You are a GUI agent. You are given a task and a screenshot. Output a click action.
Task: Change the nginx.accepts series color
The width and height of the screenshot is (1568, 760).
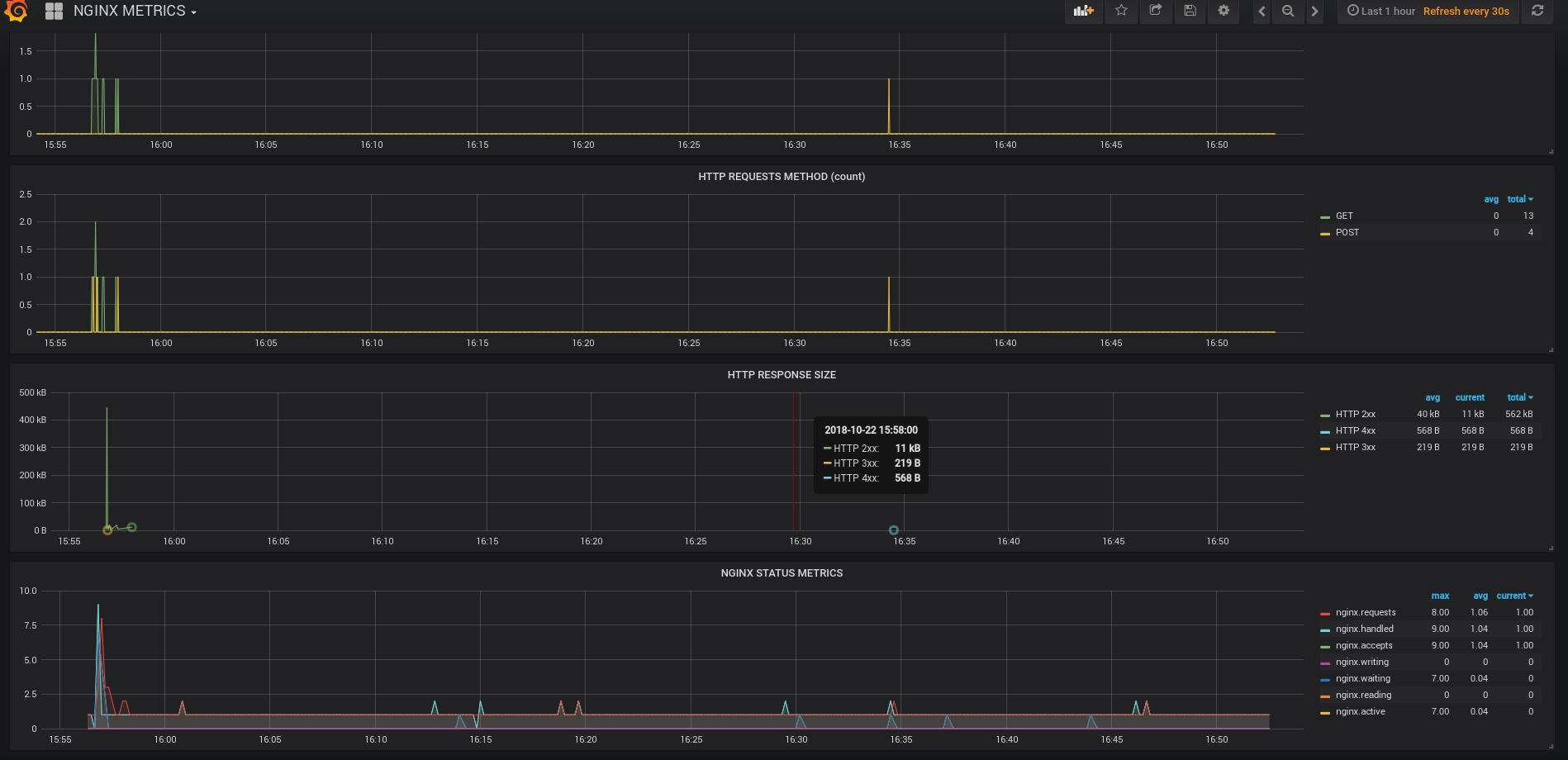pyautogui.click(x=1325, y=646)
